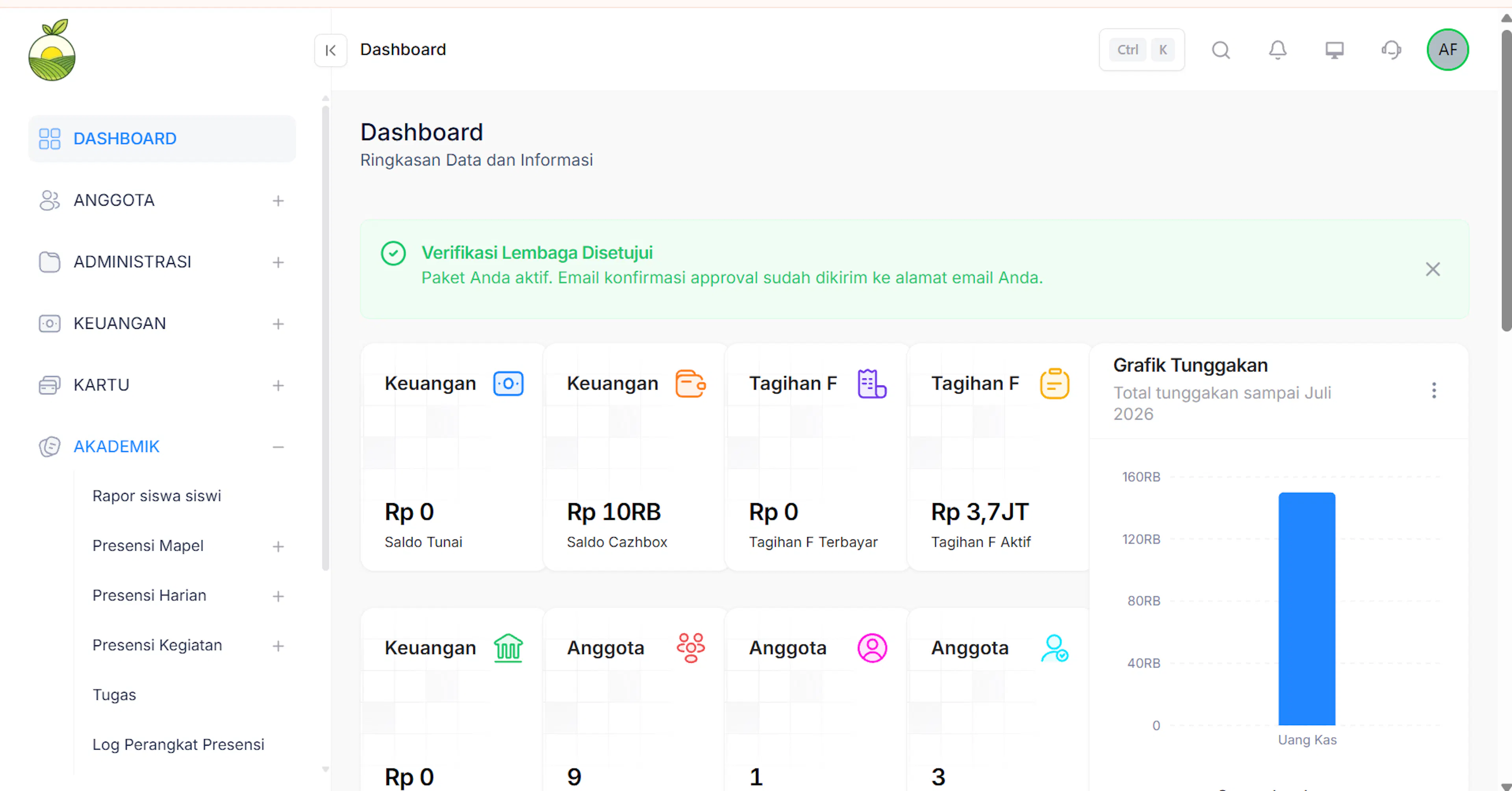Open notifications bell icon
1512x791 pixels.
click(x=1278, y=50)
